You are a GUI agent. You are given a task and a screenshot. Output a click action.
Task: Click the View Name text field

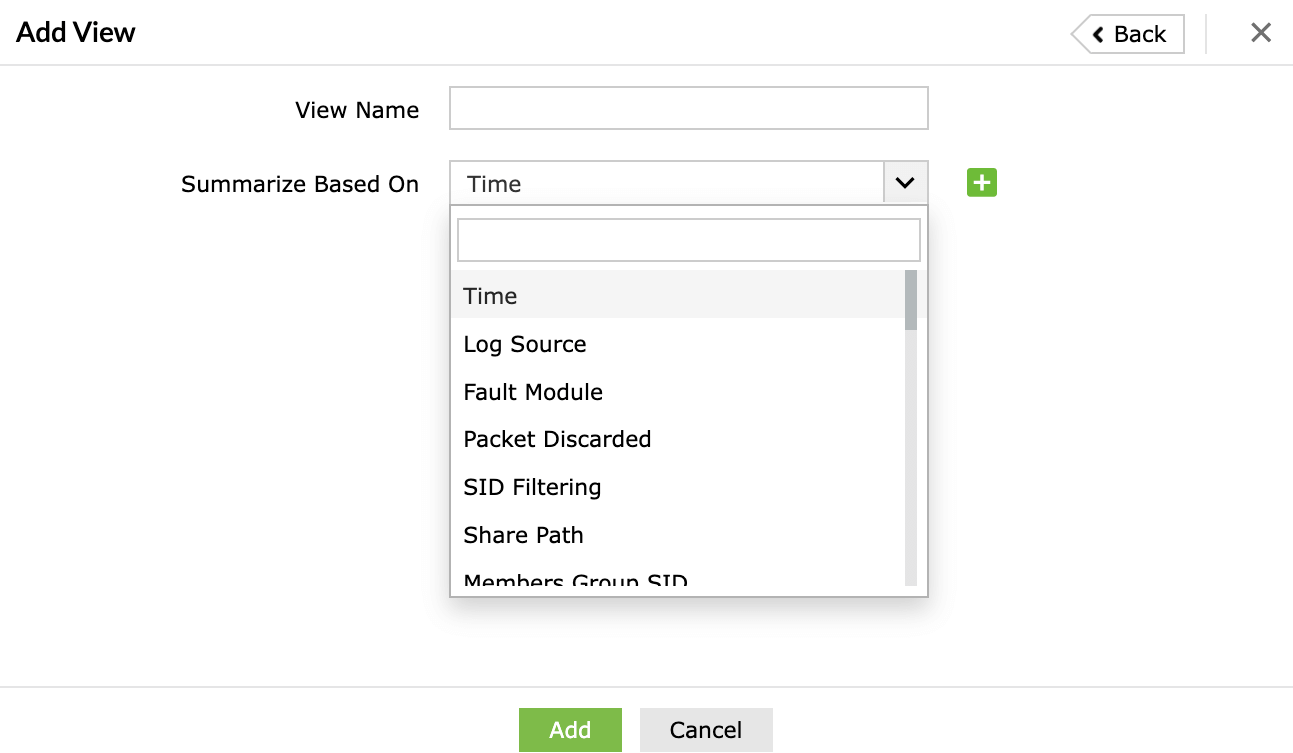(x=688, y=108)
